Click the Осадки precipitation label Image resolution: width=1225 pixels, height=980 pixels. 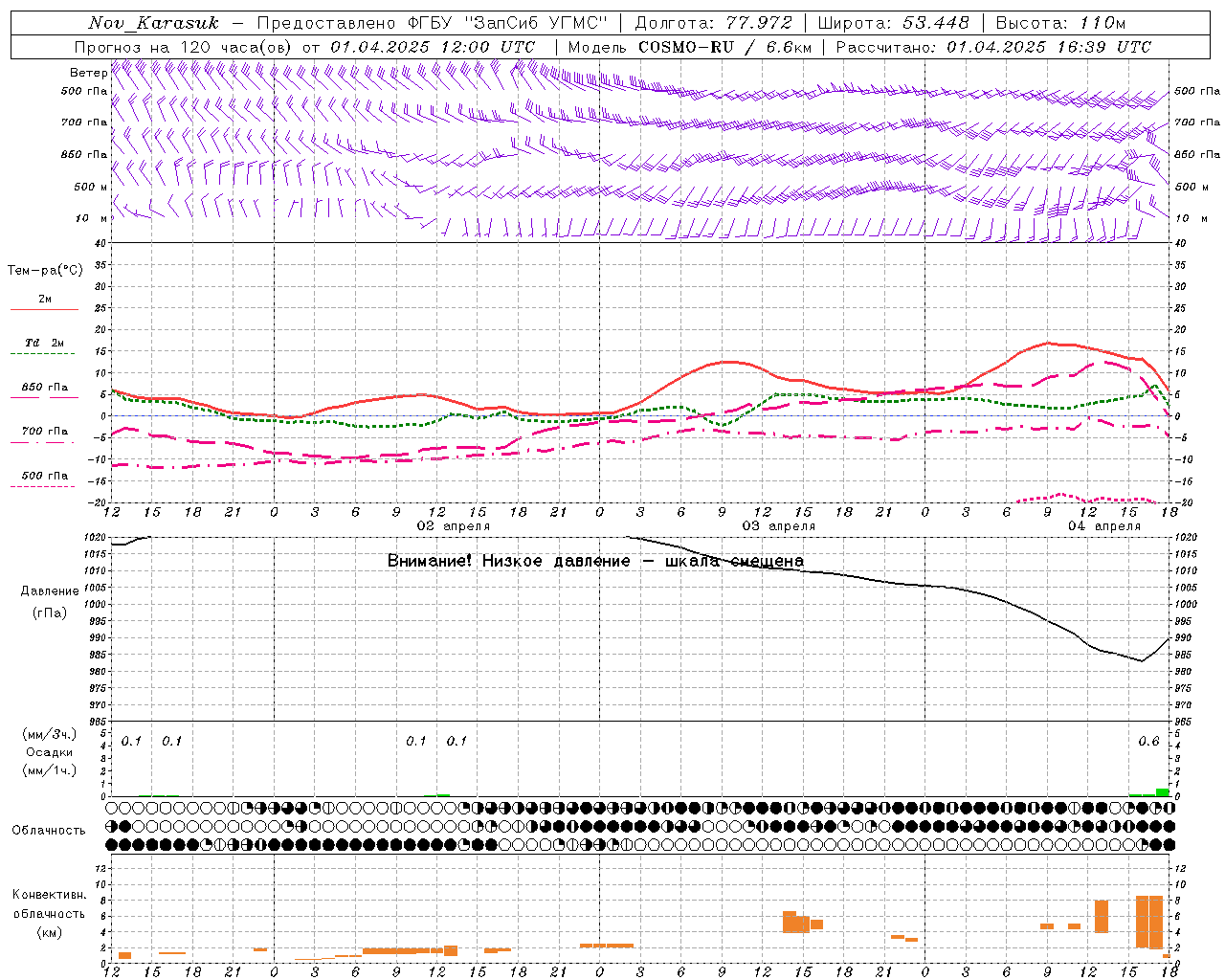pyautogui.click(x=50, y=752)
